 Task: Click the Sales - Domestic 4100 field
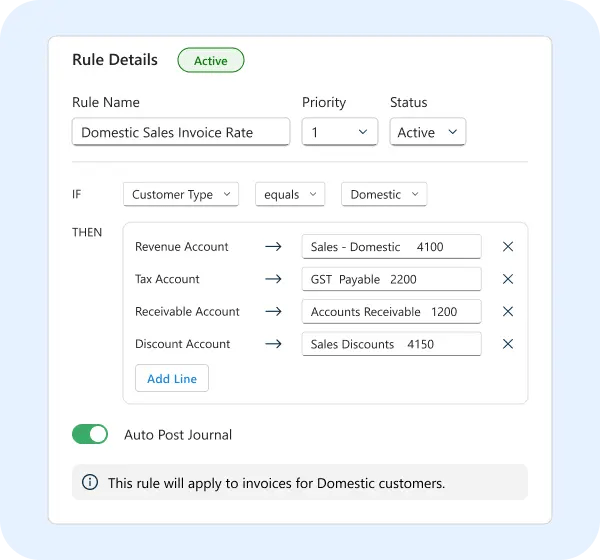point(391,247)
